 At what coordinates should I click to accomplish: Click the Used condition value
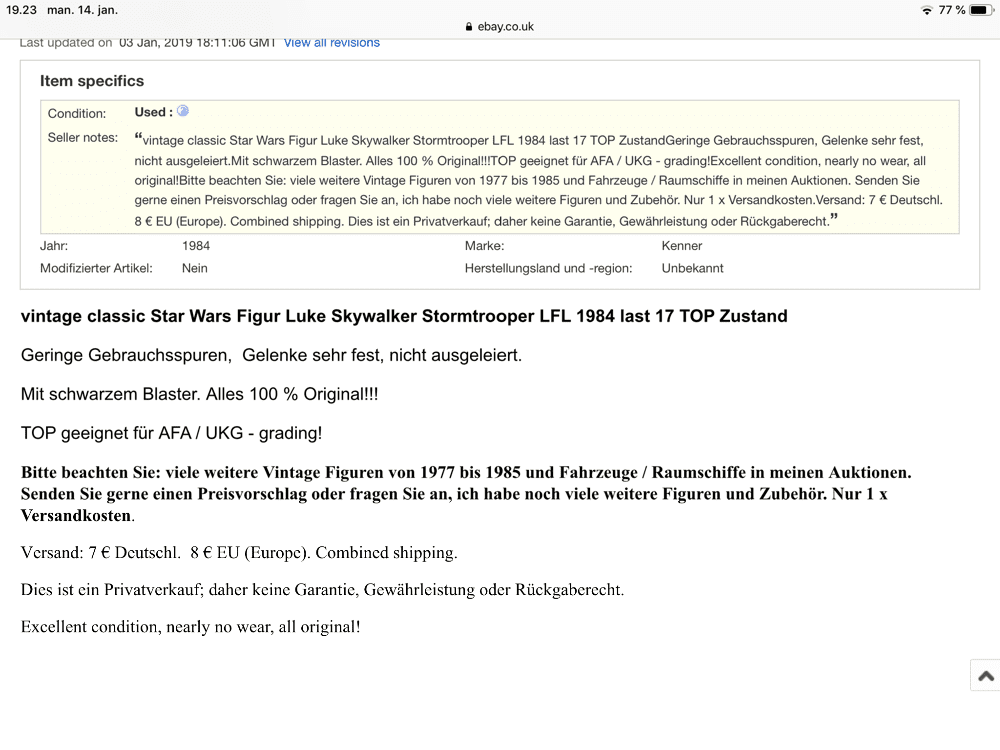click(x=153, y=112)
